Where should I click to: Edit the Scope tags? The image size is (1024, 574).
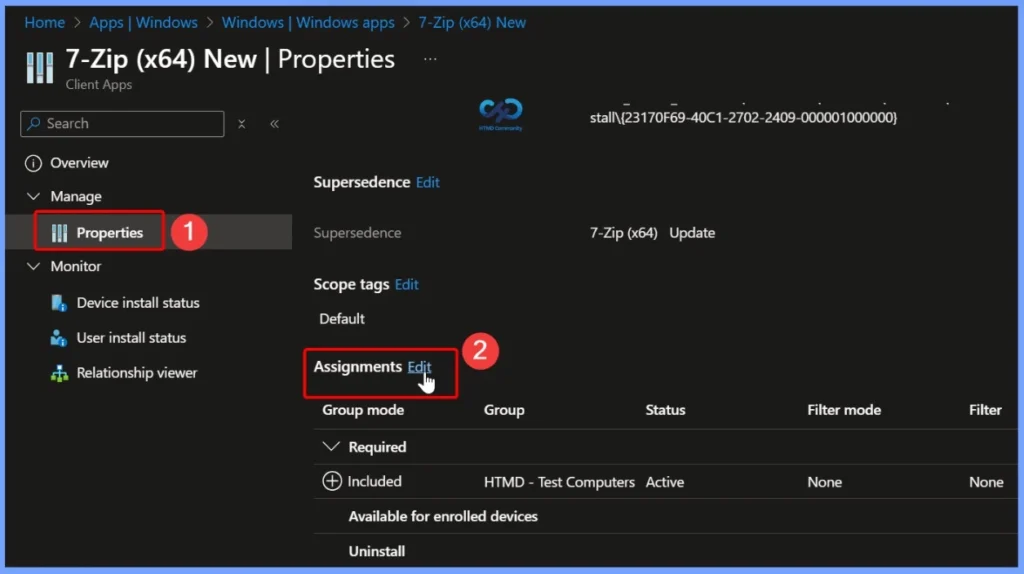point(407,285)
